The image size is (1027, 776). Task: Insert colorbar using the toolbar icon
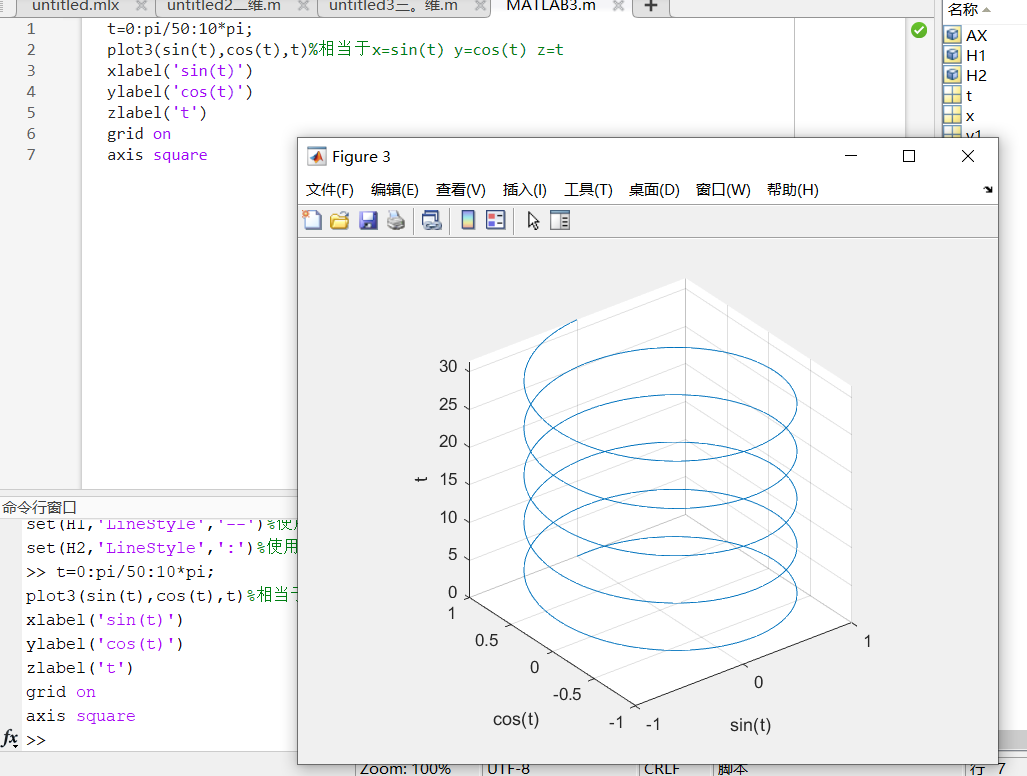coord(468,220)
